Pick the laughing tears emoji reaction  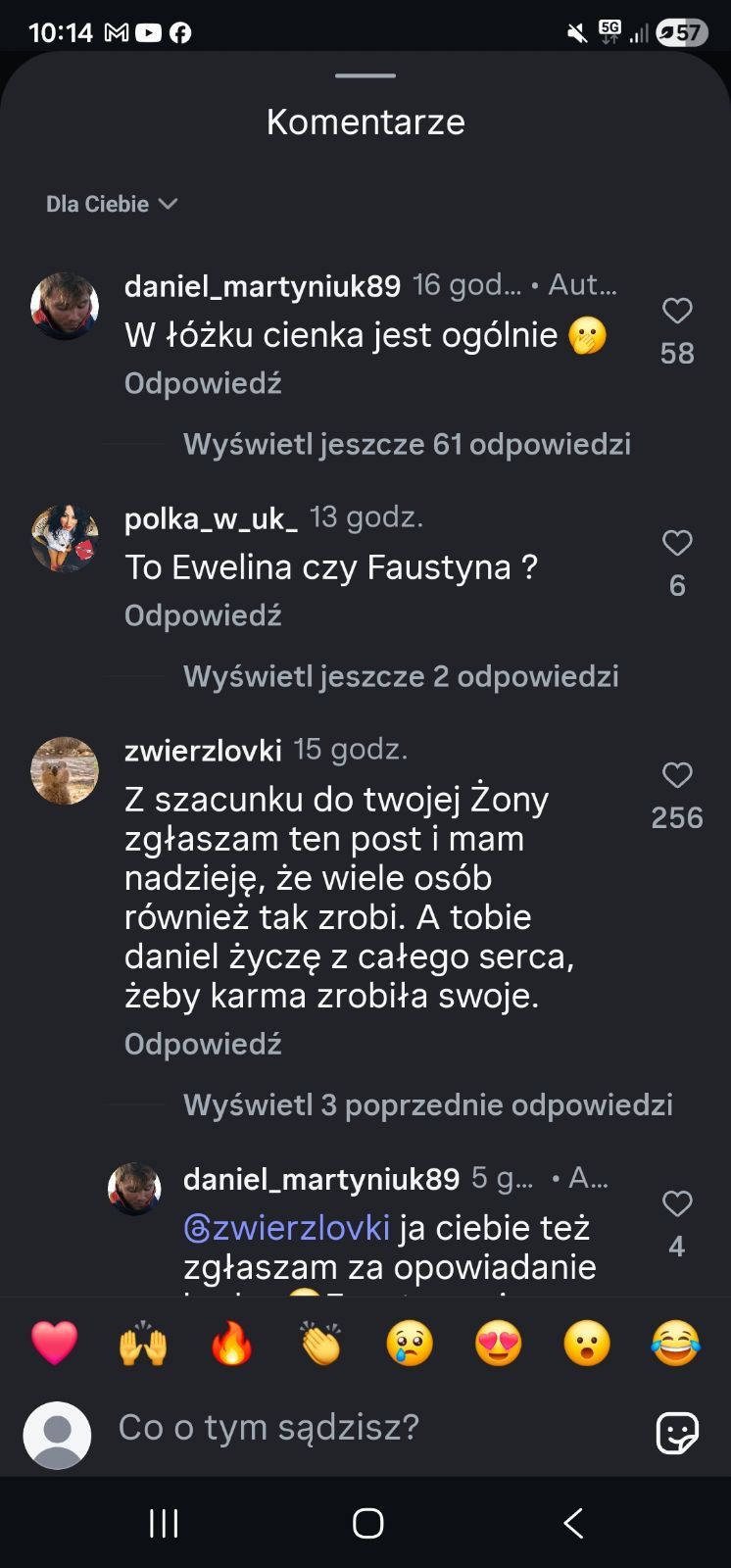pyautogui.click(x=674, y=1343)
